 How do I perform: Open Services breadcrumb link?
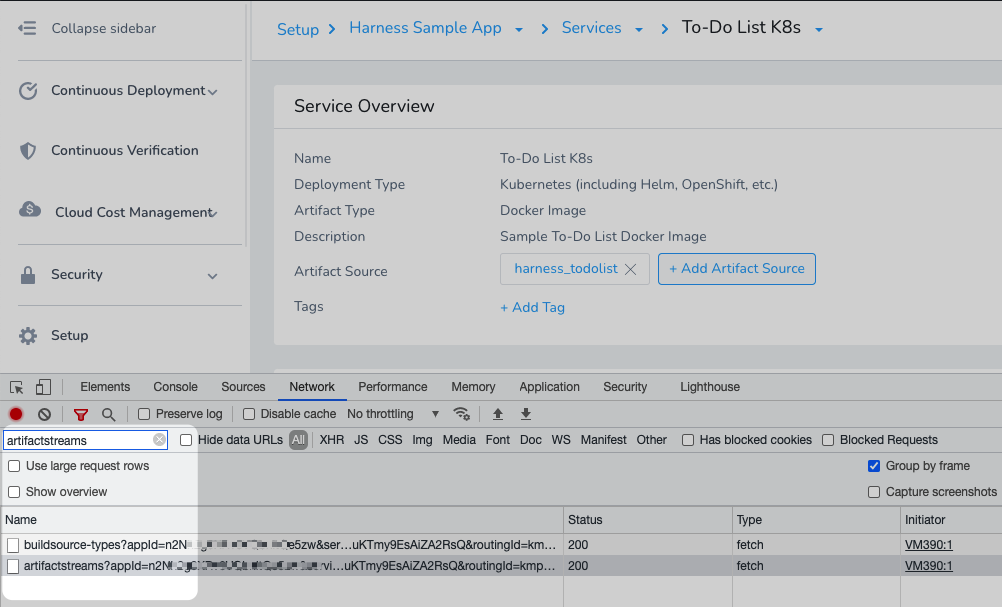pos(591,28)
